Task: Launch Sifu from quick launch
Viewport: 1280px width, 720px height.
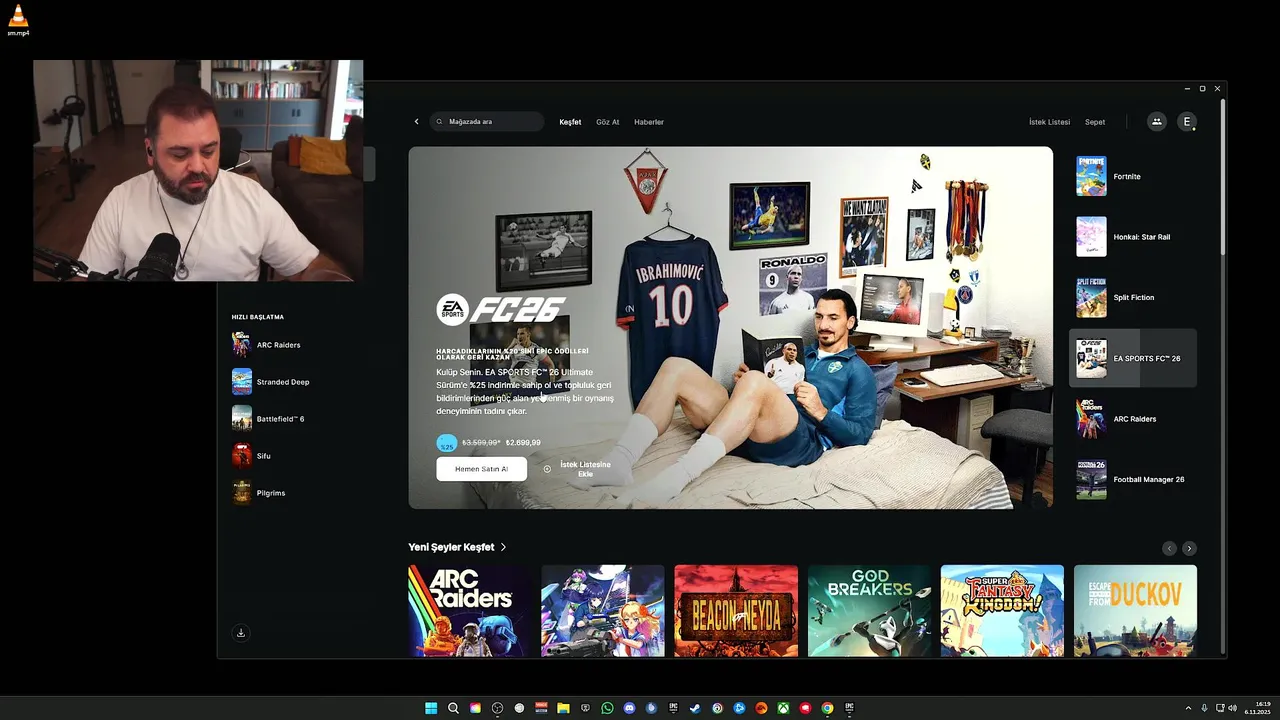Action: pos(252,456)
